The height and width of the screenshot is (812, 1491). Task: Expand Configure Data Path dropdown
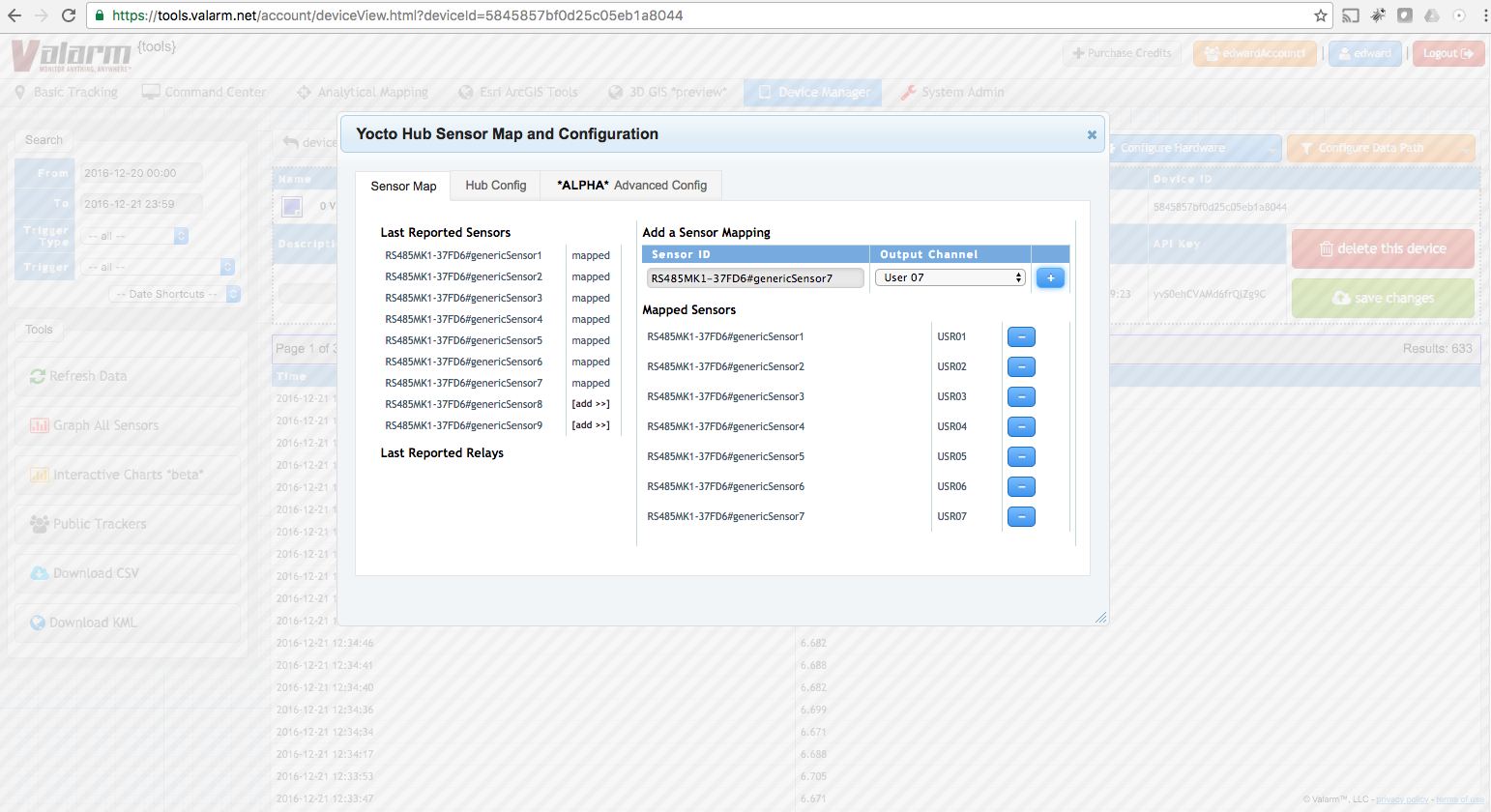[x=1381, y=148]
